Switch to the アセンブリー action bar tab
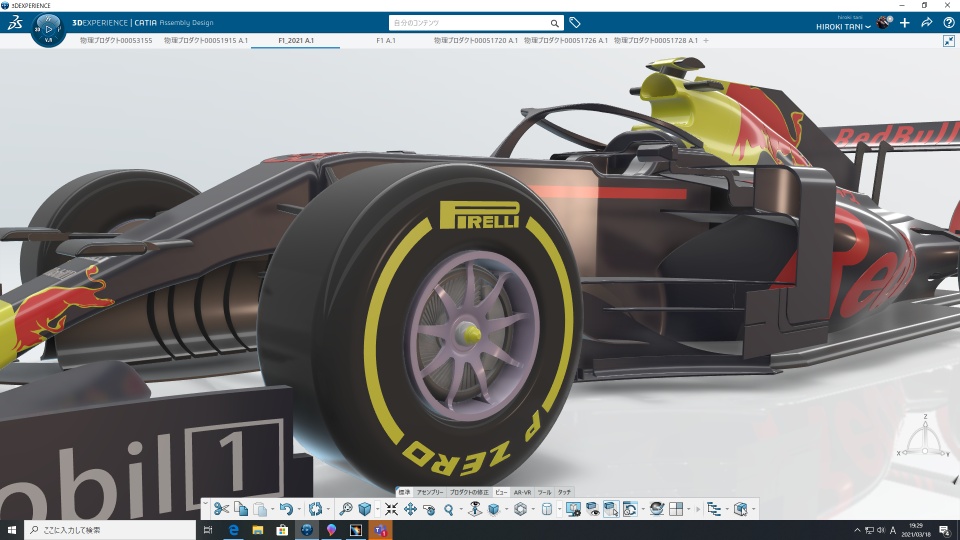The height and width of the screenshot is (540, 960). tap(430, 492)
